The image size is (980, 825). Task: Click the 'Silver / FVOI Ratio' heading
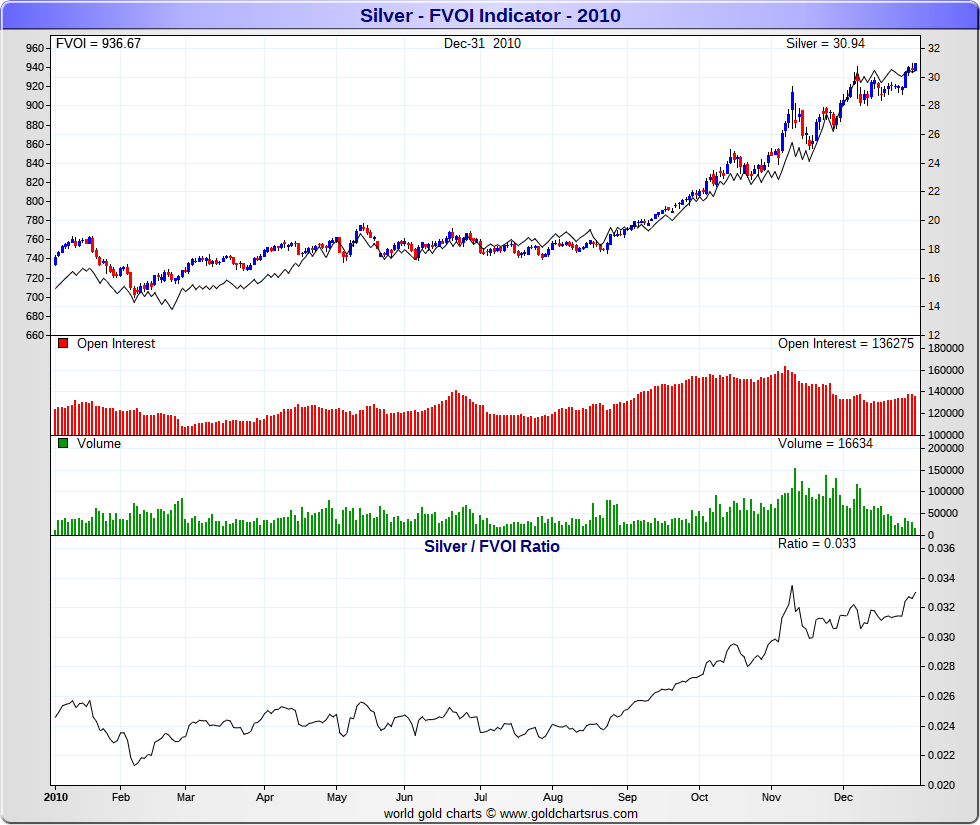click(492, 546)
